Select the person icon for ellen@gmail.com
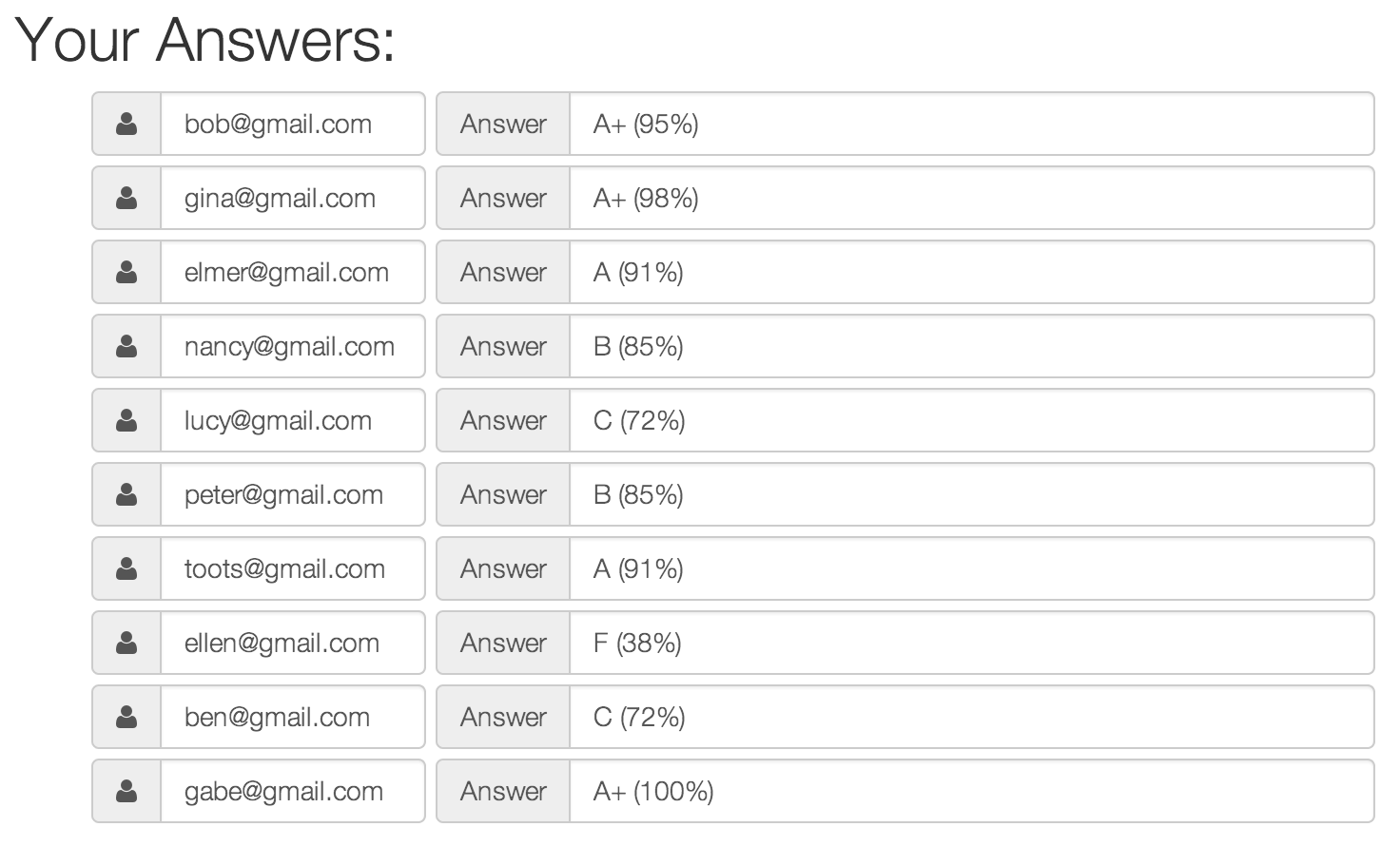1400x846 pixels. (126, 643)
